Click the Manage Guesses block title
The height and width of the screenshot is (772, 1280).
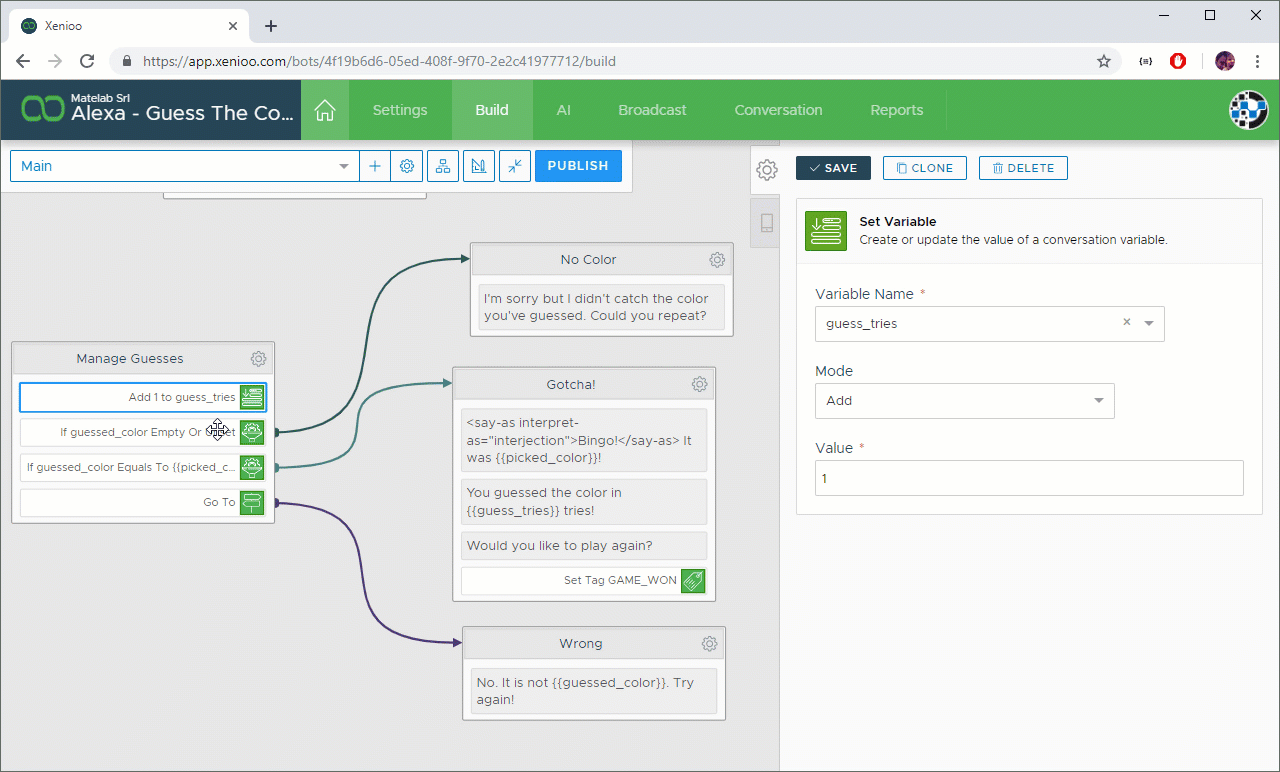pos(130,359)
